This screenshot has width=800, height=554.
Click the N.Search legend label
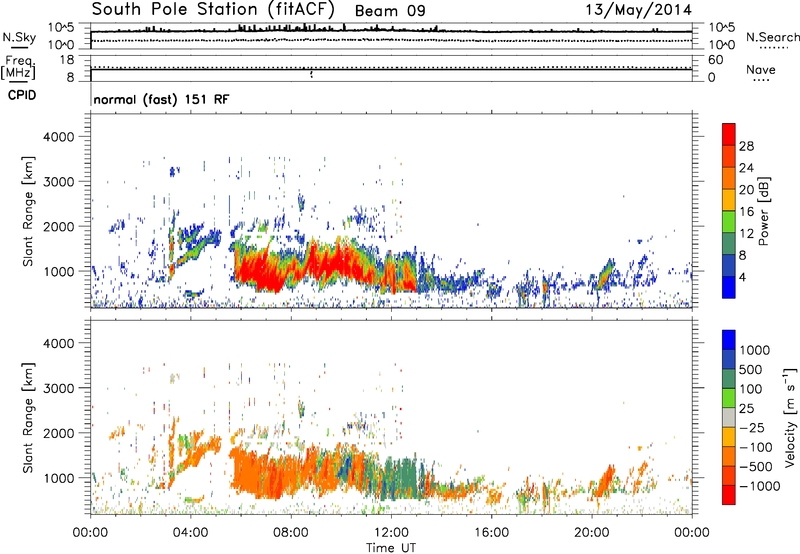coord(772,37)
